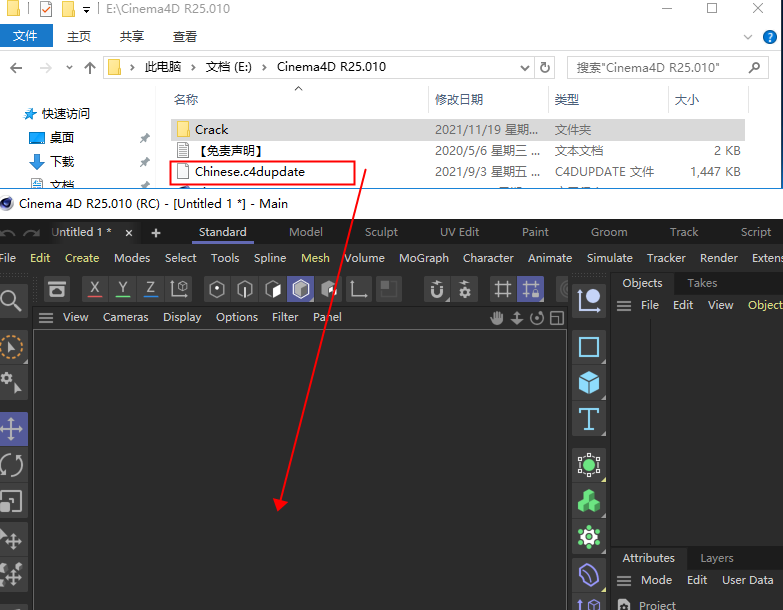The height and width of the screenshot is (610, 783).
Task: Select the Move tool in left toolbar
Action: [12, 430]
